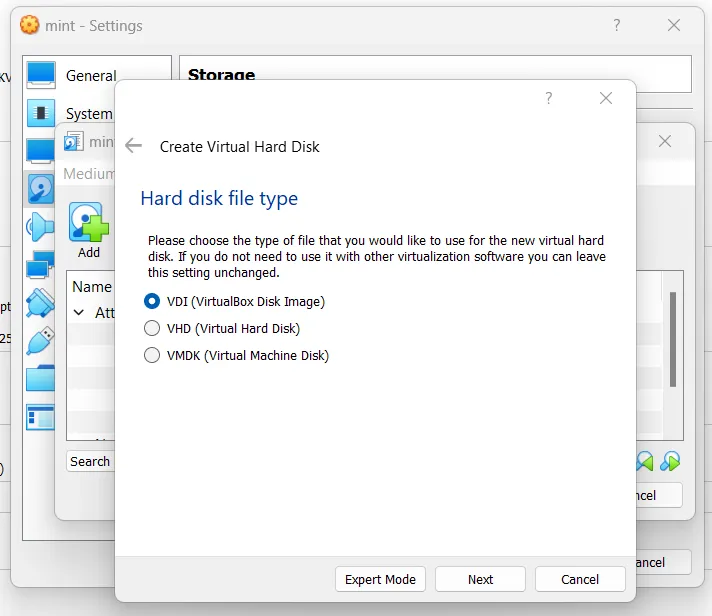Select VDI (VirtualBox Disk Image) option
Viewport: 712px width, 616px height.
234,301
